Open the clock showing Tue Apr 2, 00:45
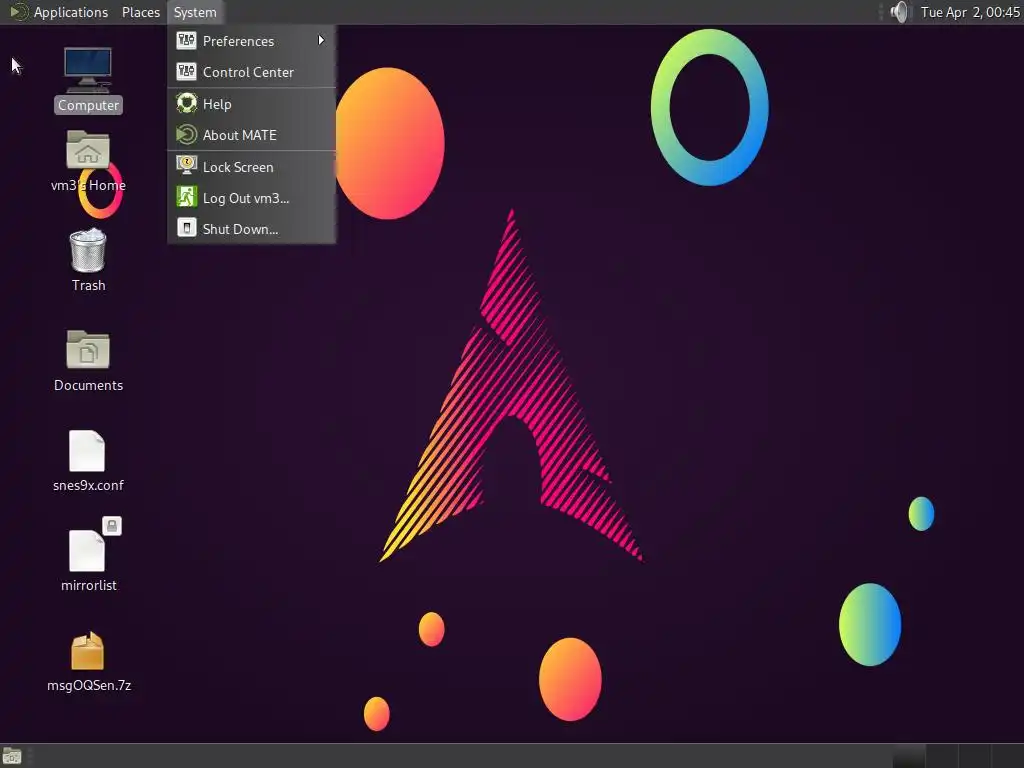The image size is (1024, 768). [x=970, y=12]
